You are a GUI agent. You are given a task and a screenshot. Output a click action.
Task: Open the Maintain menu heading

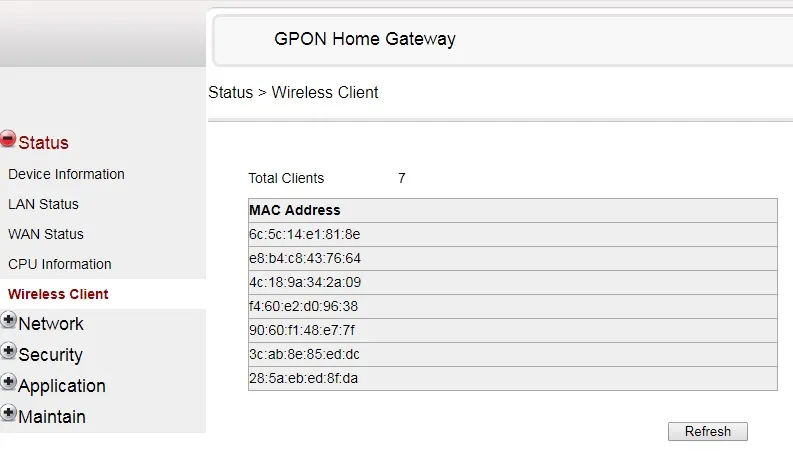click(x=52, y=416)
